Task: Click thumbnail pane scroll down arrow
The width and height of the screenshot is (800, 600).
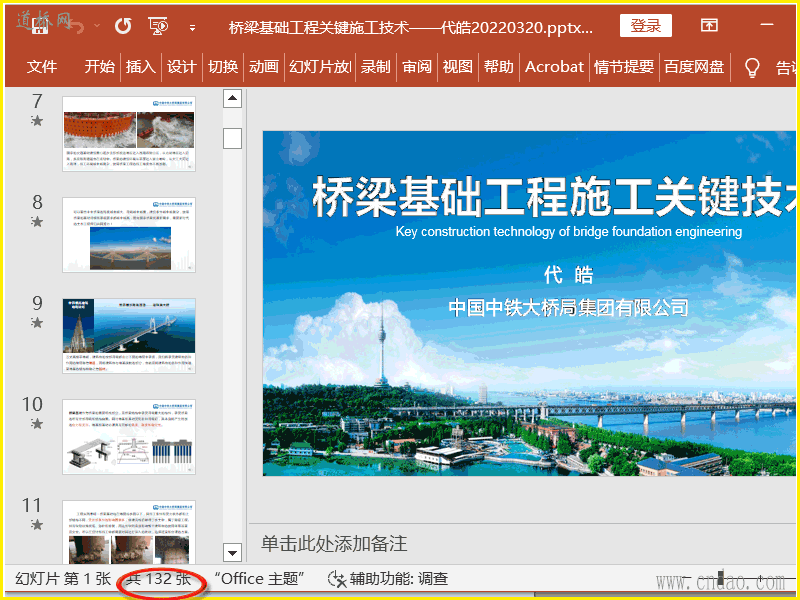Action: tap(232, 553)
